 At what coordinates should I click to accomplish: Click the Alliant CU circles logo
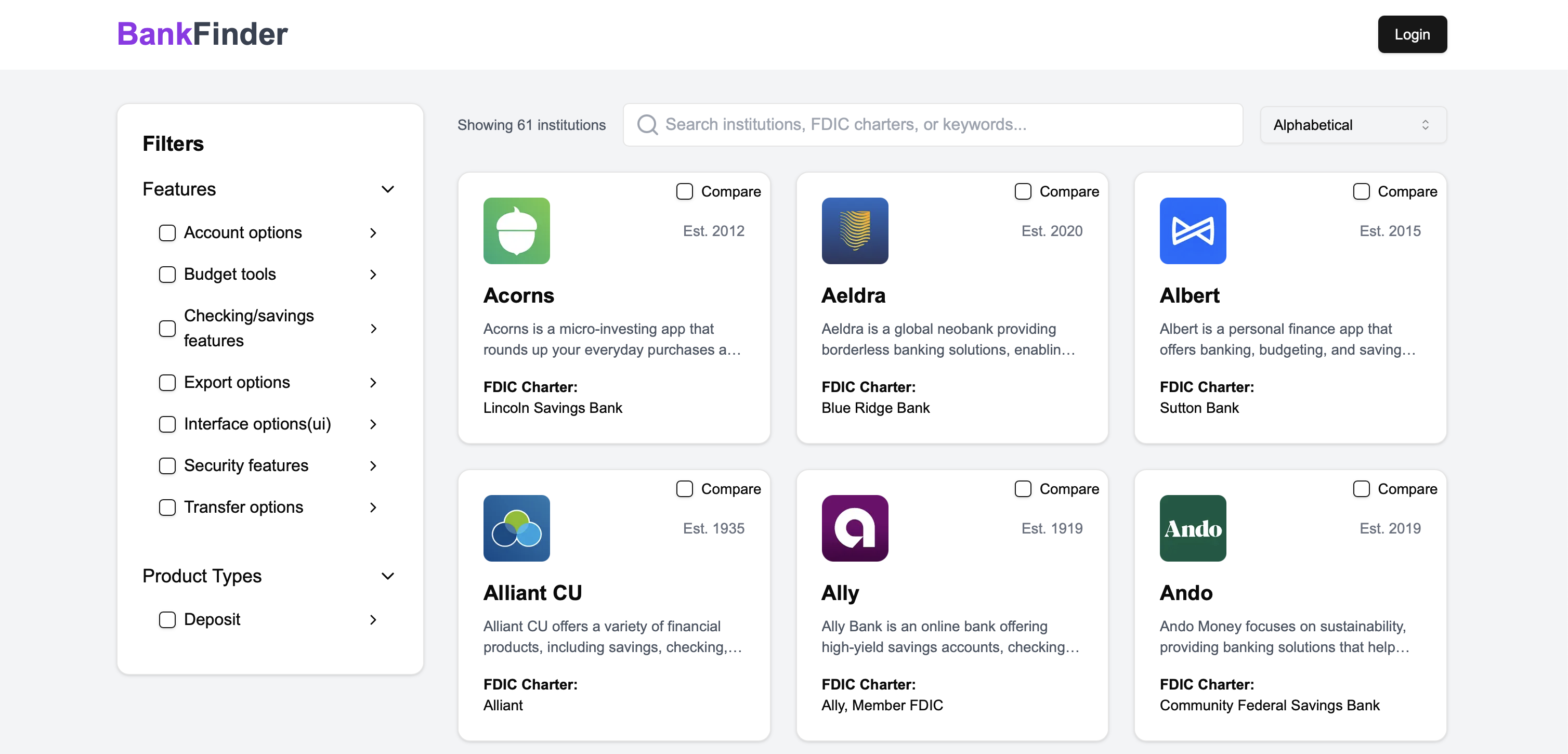click(516, 528)
